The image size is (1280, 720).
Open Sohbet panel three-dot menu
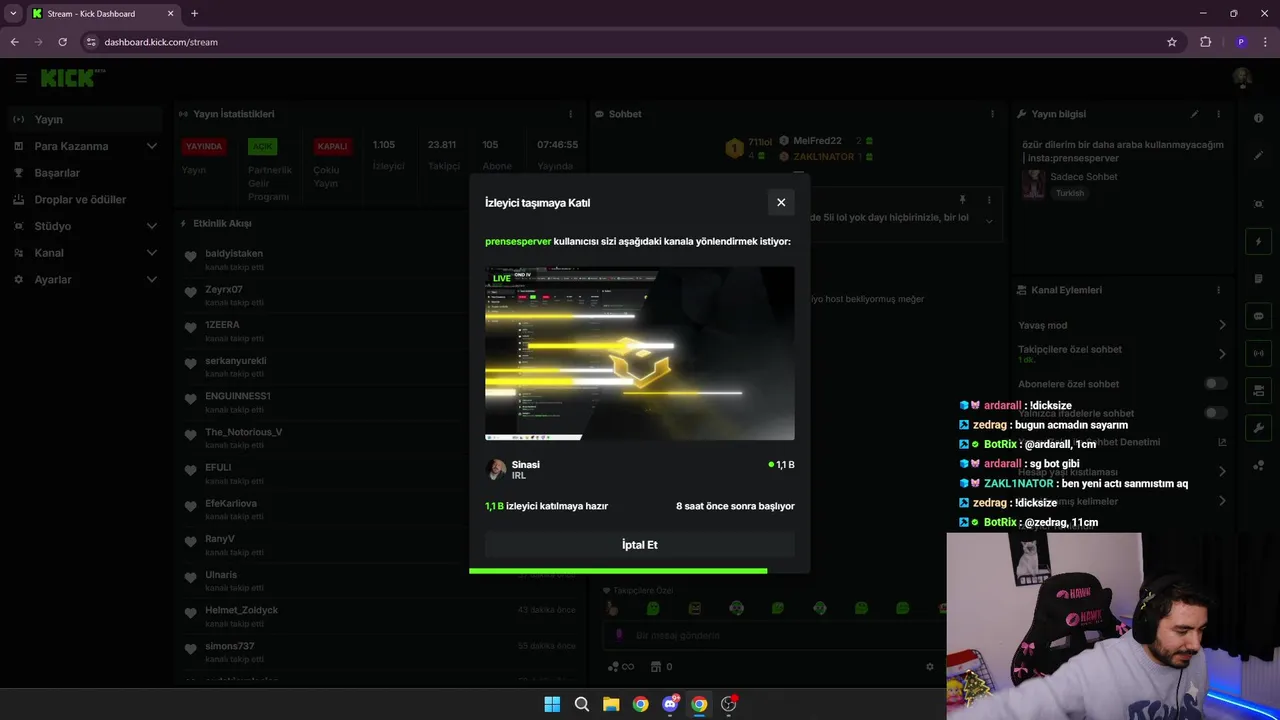tap(992, 114)
